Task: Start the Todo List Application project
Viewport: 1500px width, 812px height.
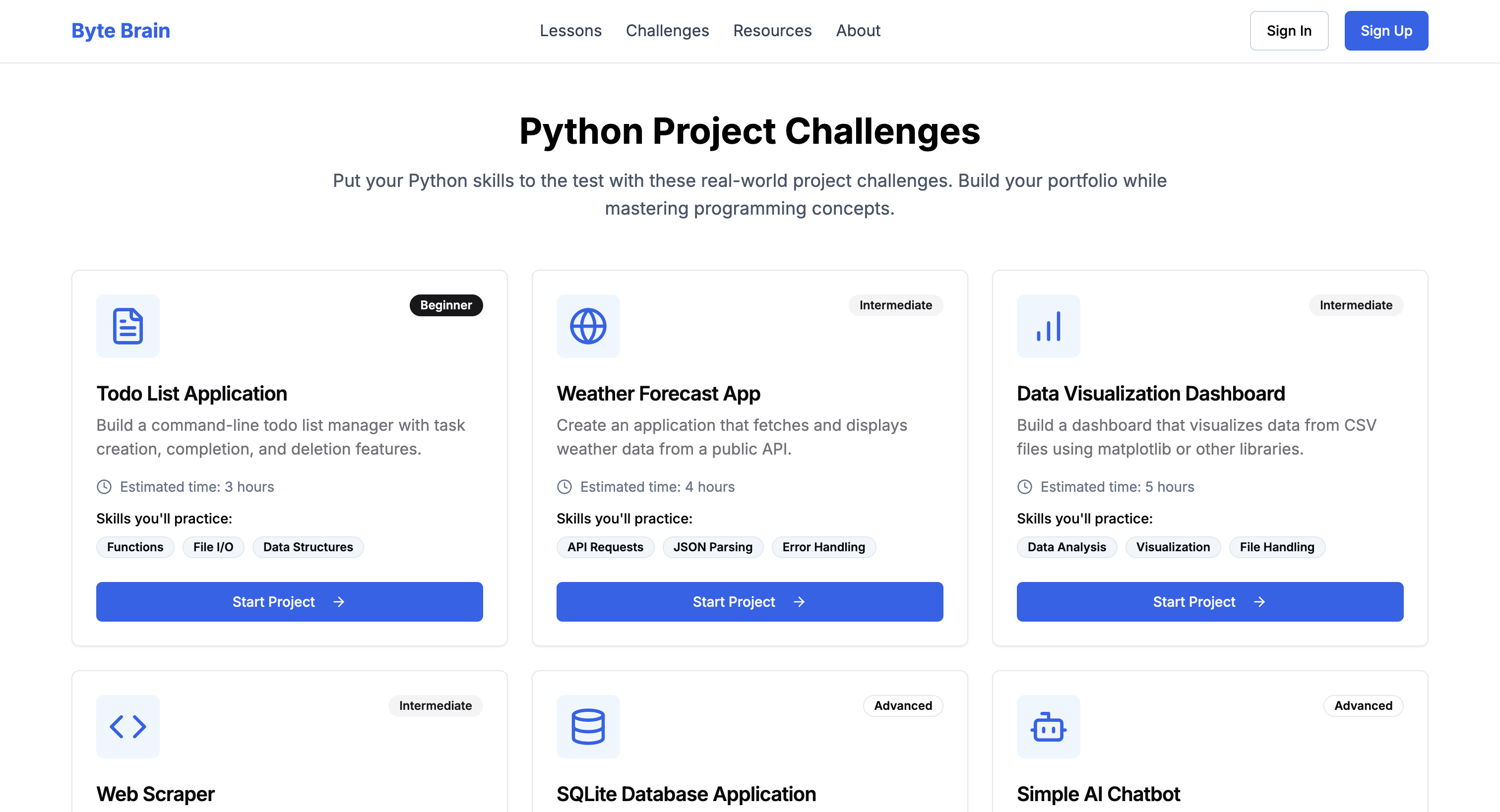Action: point(289,601)
